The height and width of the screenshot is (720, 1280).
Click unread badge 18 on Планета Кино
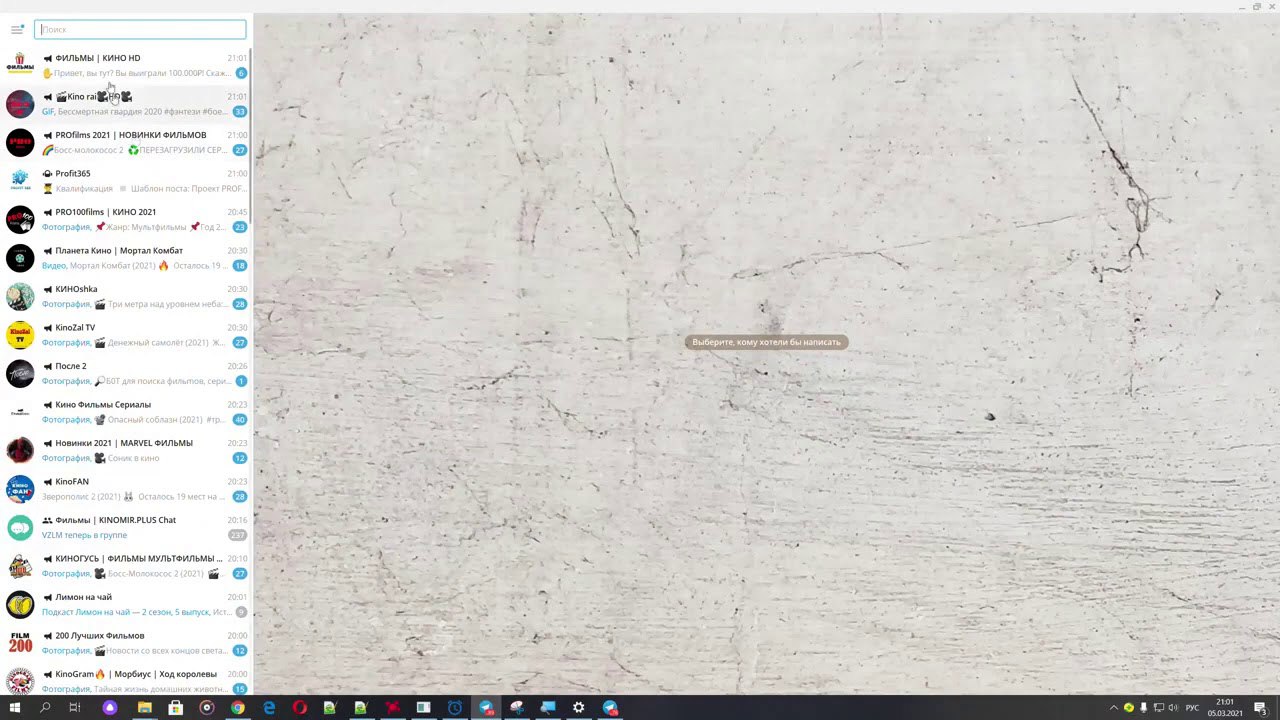(x=239, y=266)
